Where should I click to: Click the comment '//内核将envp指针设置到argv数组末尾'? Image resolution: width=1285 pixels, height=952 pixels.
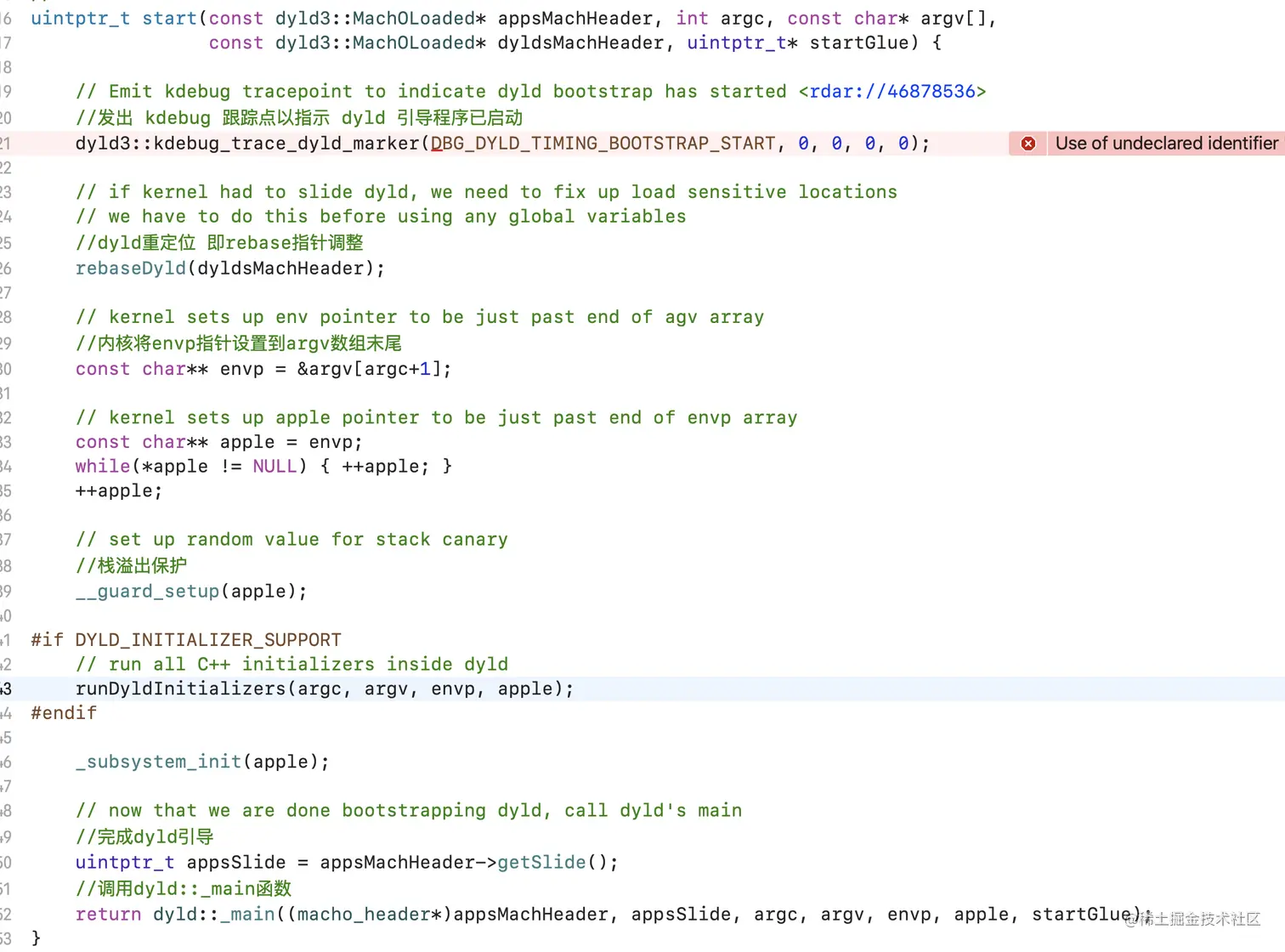point(239,343)
